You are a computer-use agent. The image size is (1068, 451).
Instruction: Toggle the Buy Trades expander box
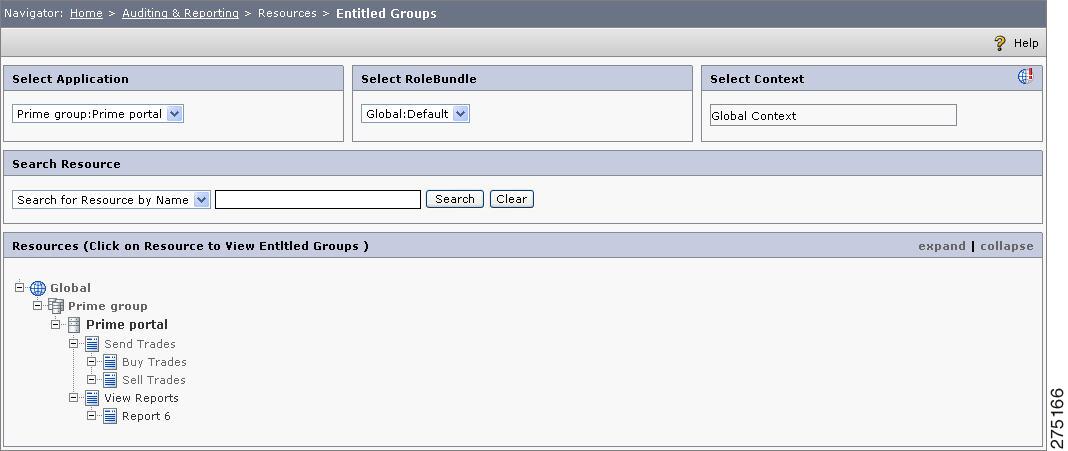tap(91, 361)
